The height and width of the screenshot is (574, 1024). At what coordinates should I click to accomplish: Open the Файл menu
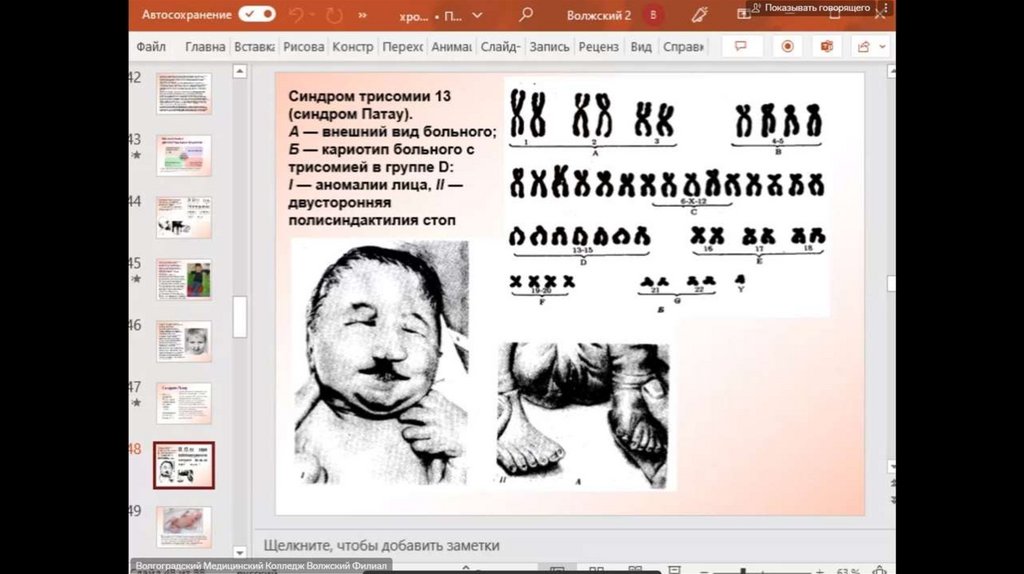pyautogui.click(x=151, y=47)
